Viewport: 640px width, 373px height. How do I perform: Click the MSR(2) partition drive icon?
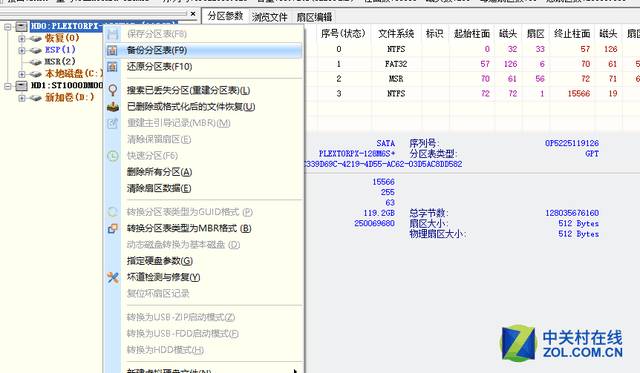click(36, 62)
